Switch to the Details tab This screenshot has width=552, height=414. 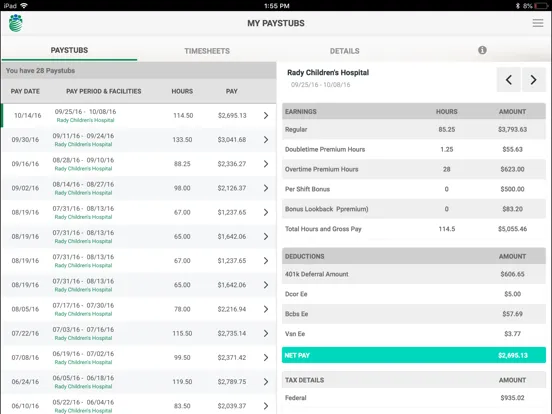[x=345, y=51]
